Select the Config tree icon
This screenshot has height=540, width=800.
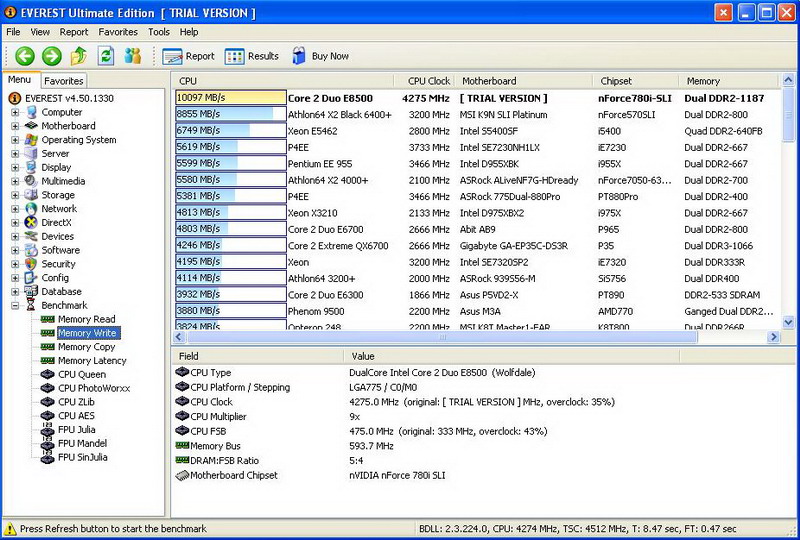32,277
